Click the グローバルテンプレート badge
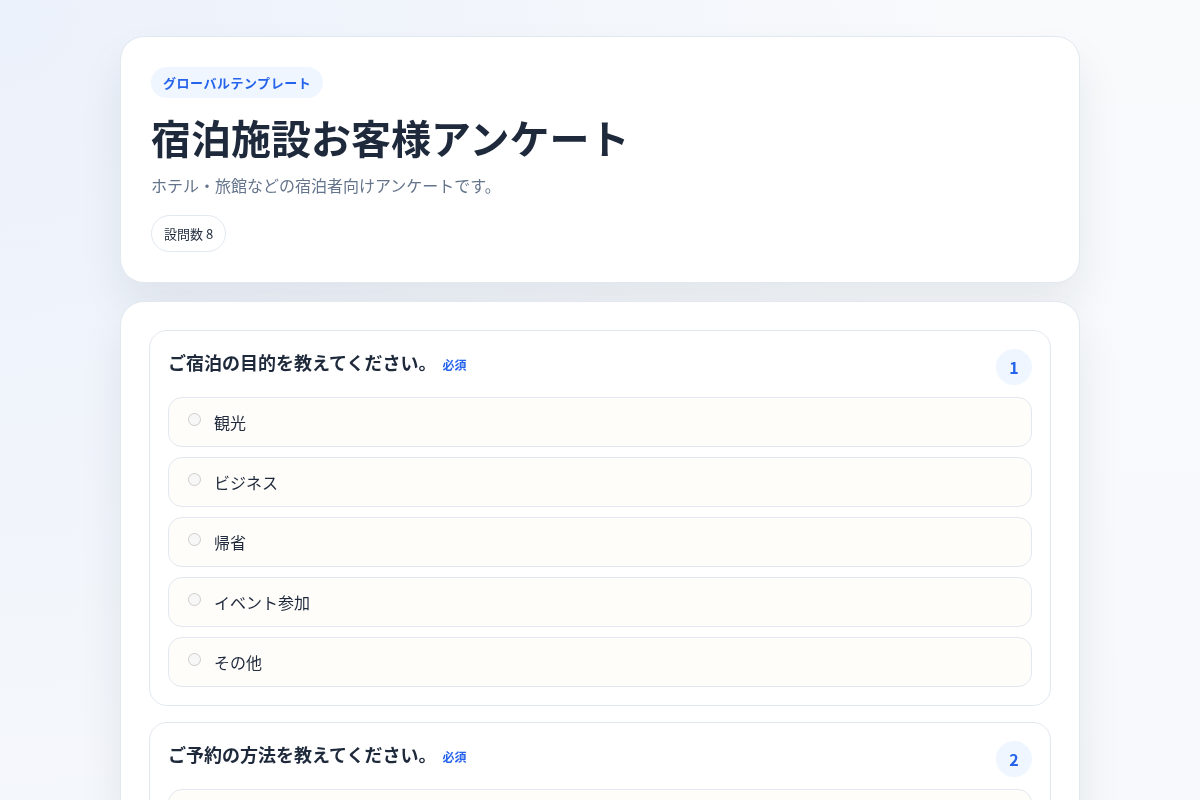Viewport: 1200px width, 800px height. (237, 83)
